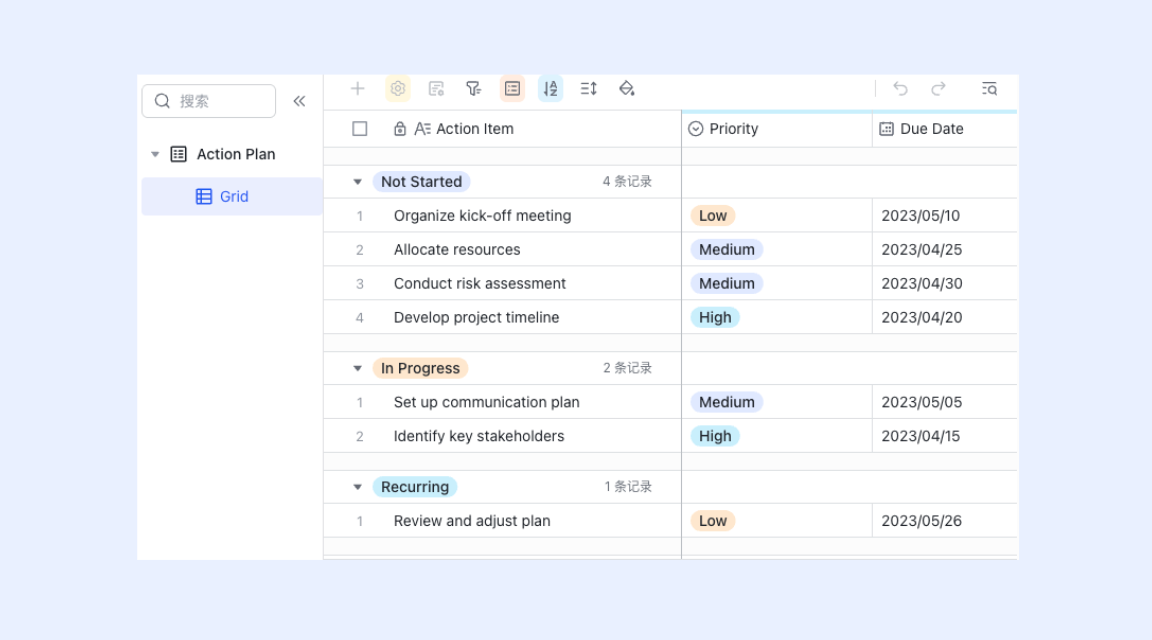Select the Grid view
Screen dimensions: 1152x640
click(232, 196)
